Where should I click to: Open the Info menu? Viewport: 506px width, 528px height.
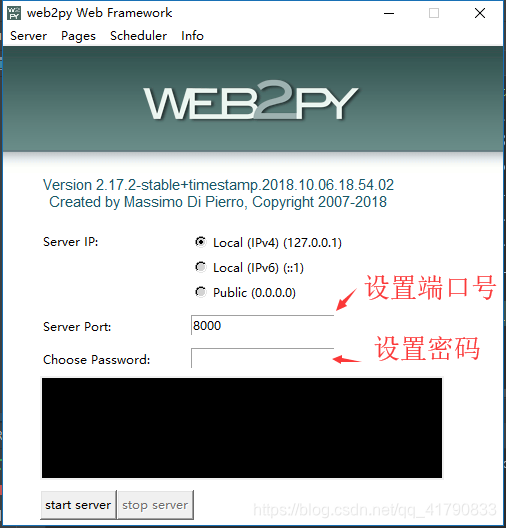(x=192, y=36)
